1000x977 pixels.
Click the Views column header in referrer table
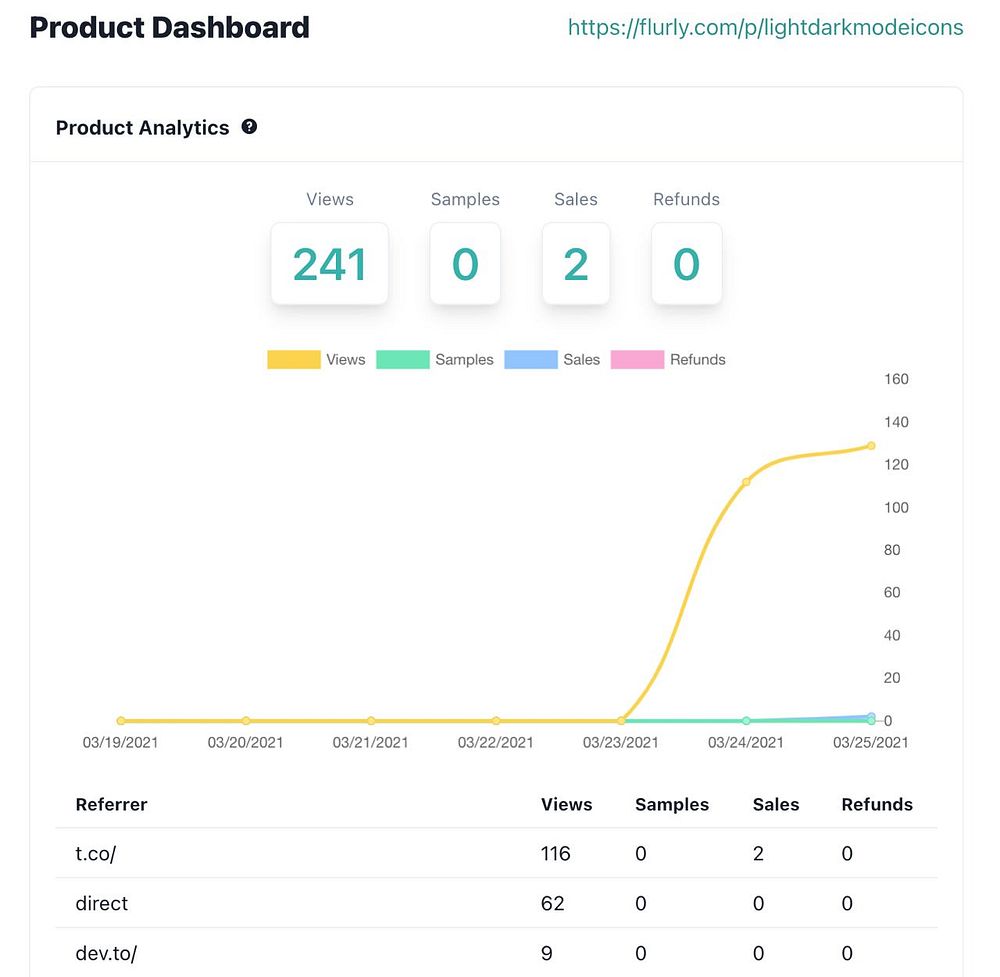pyautogui.click(x=566, y=804)
